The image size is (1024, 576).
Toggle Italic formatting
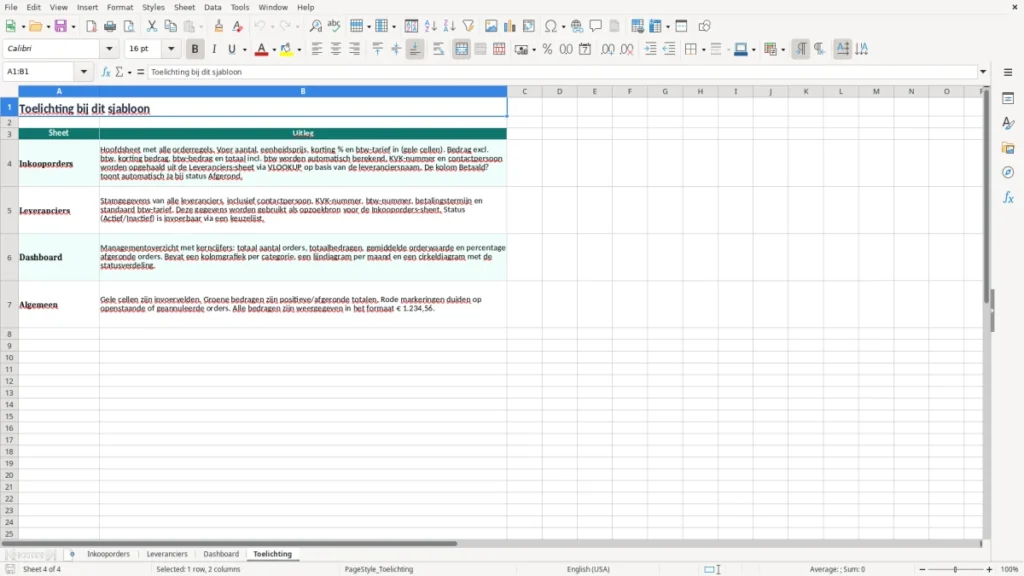click(x=214, y=49)
